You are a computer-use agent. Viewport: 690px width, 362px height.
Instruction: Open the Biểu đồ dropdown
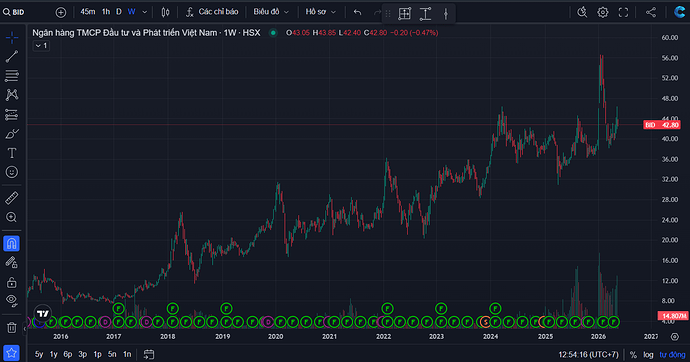(271, 12)
